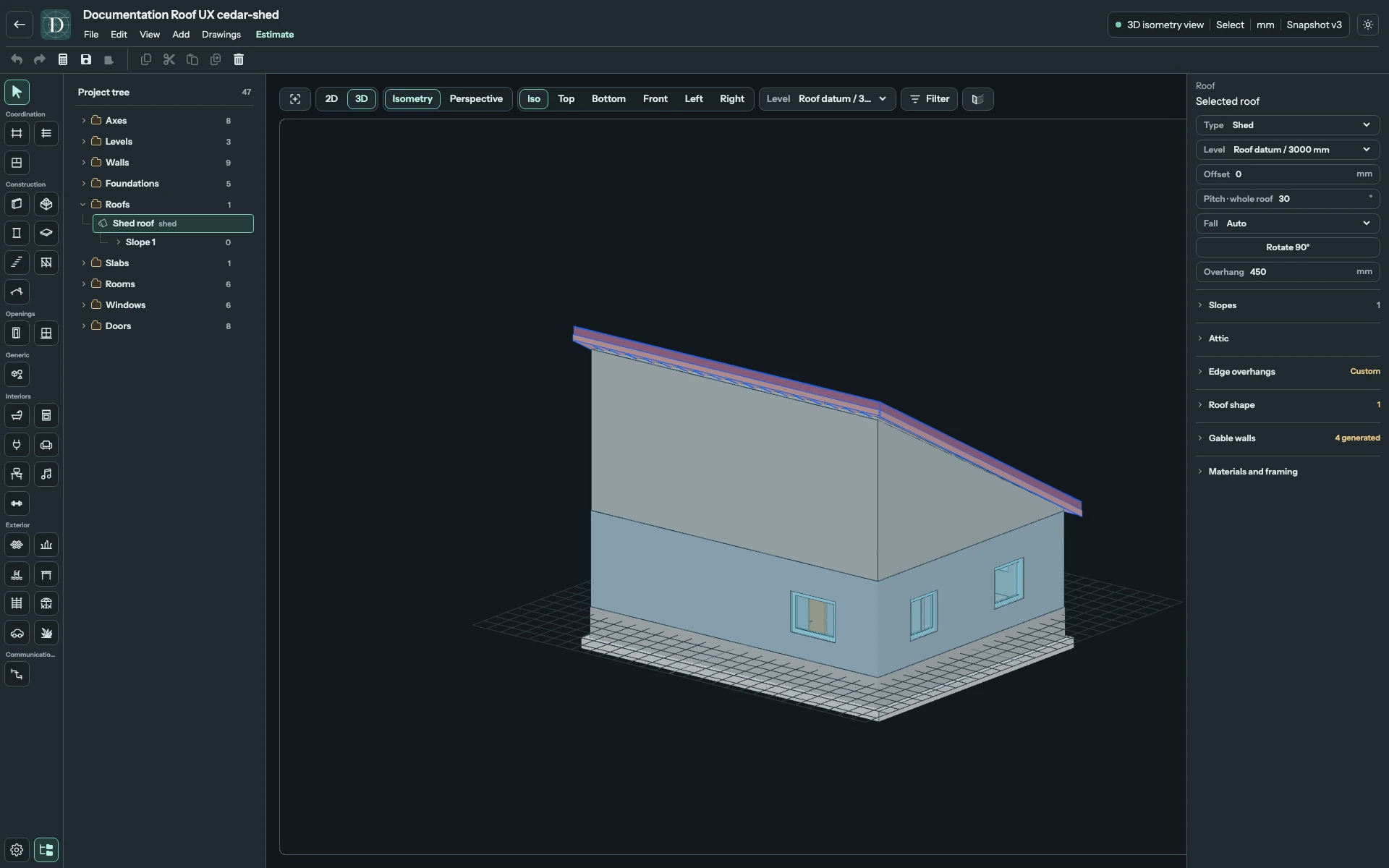Expand the Materials and framing section

(1288, 472)
